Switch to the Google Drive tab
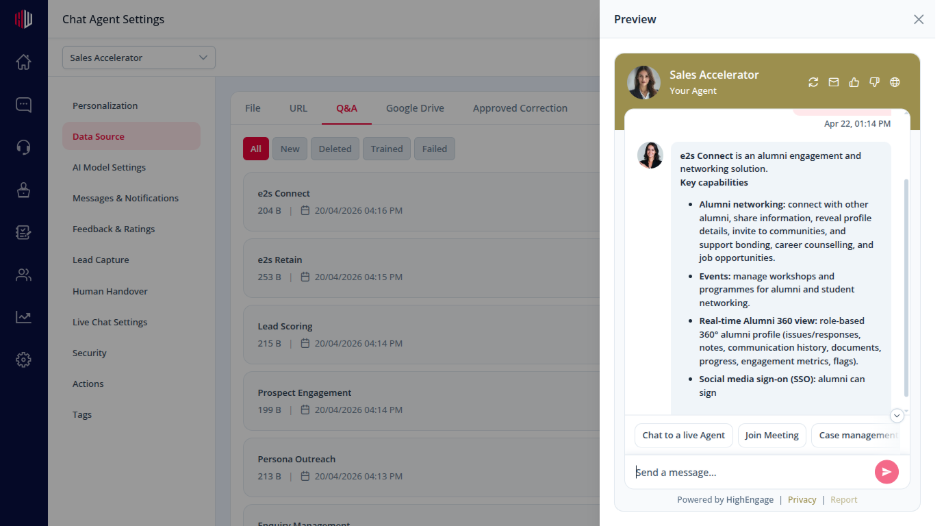 click(415, 108)
